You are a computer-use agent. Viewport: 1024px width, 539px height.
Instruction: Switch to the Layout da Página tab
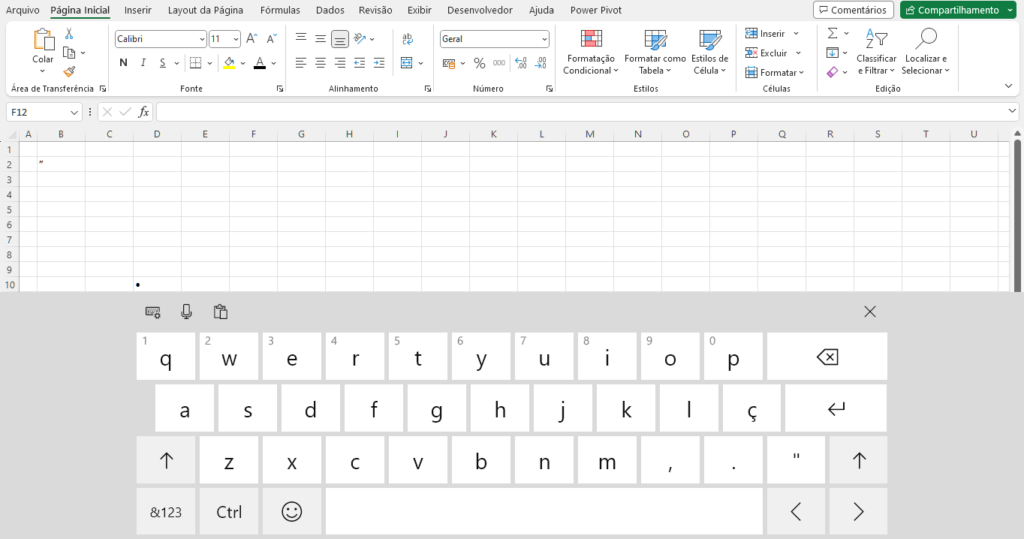point(205,10)
